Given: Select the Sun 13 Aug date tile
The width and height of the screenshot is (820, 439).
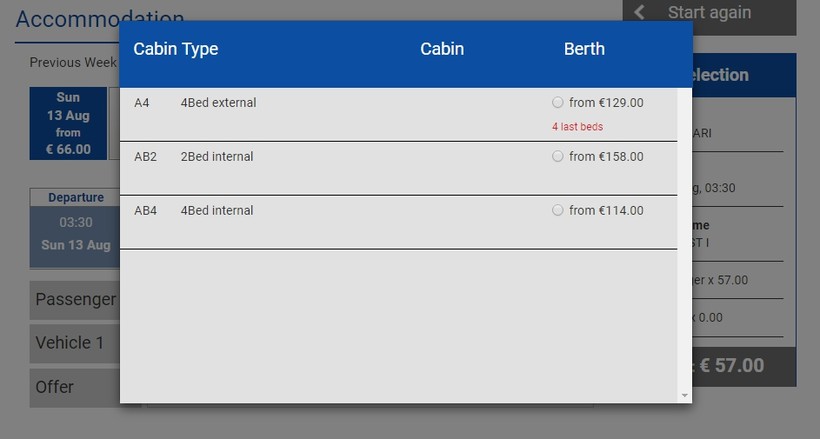Looking at the screenshot, I should coord(68,123).
